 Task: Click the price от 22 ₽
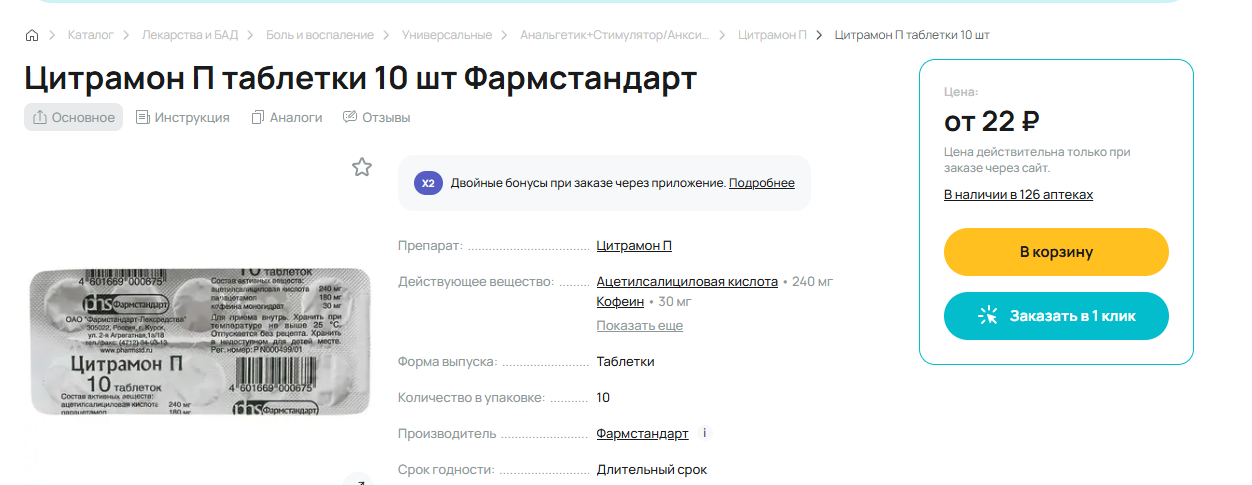[x=992, y=121]
